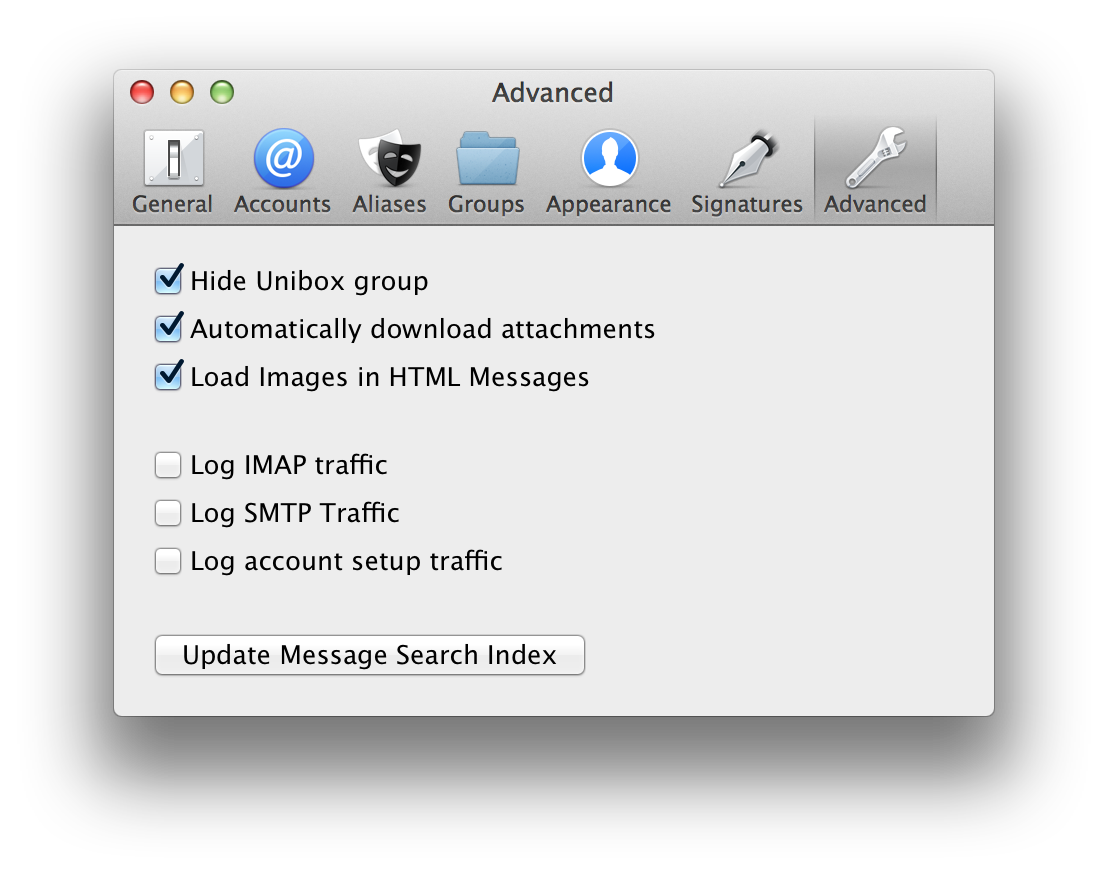
Task: Select the Advanced wrench icon
Action: click(876, 158)
